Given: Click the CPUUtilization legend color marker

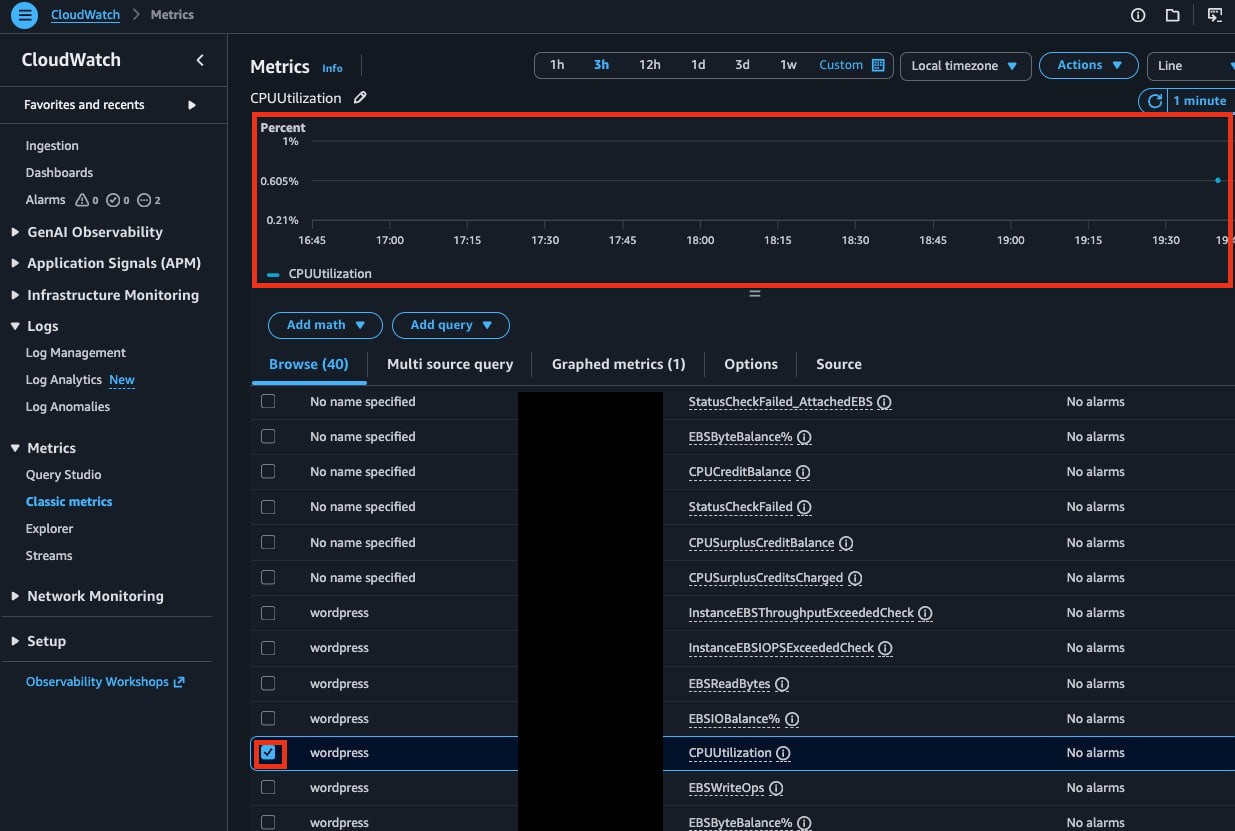Looking at the screenshot, I should pyautogui.click(x=274, y=274).
